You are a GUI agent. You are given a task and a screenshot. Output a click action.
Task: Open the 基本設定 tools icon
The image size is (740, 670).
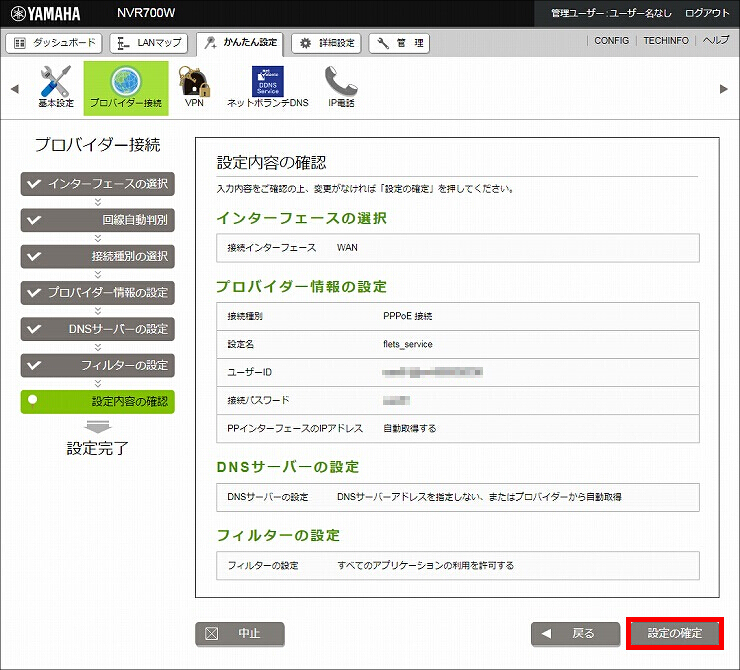[x=56, y=87]
